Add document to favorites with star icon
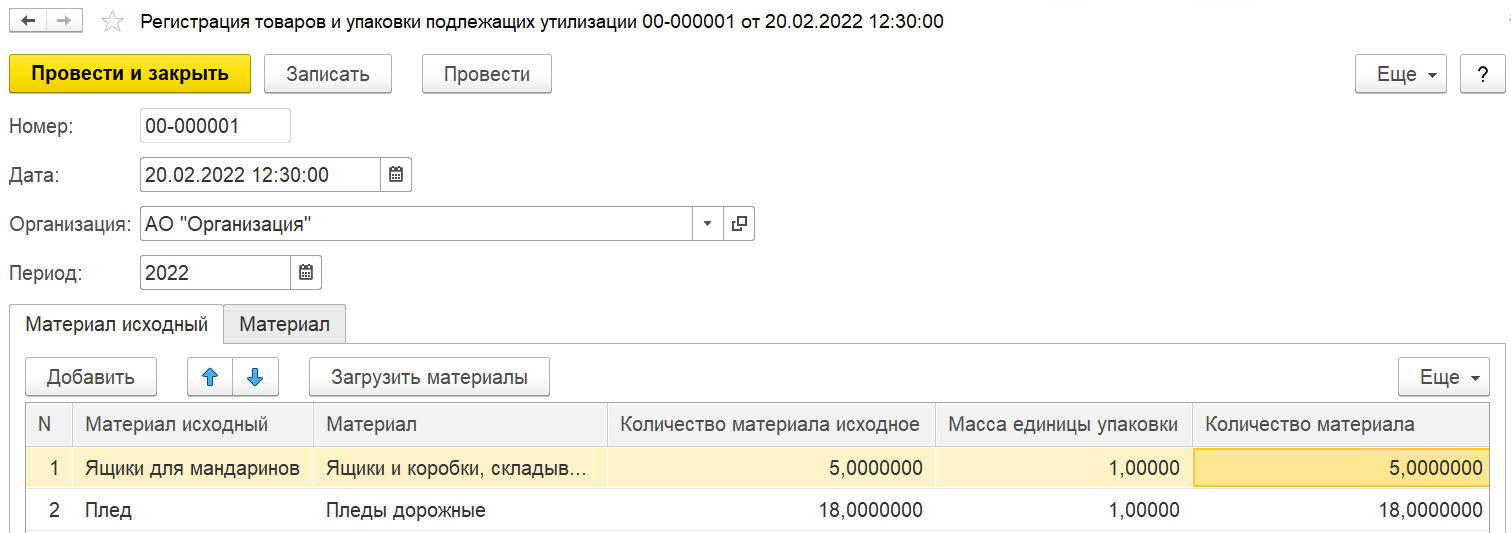The image size is (1511, 533). click(114, 21)
